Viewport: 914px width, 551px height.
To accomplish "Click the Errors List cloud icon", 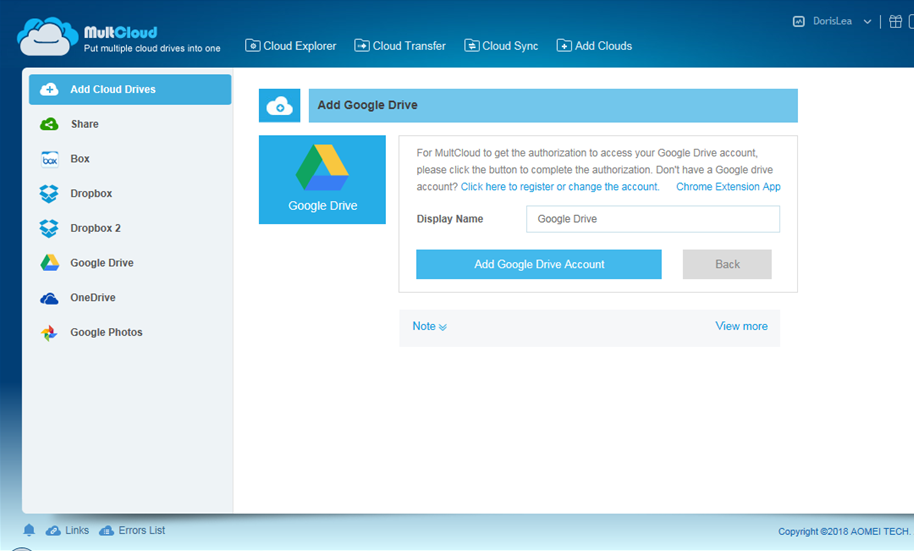I will 107,531.
